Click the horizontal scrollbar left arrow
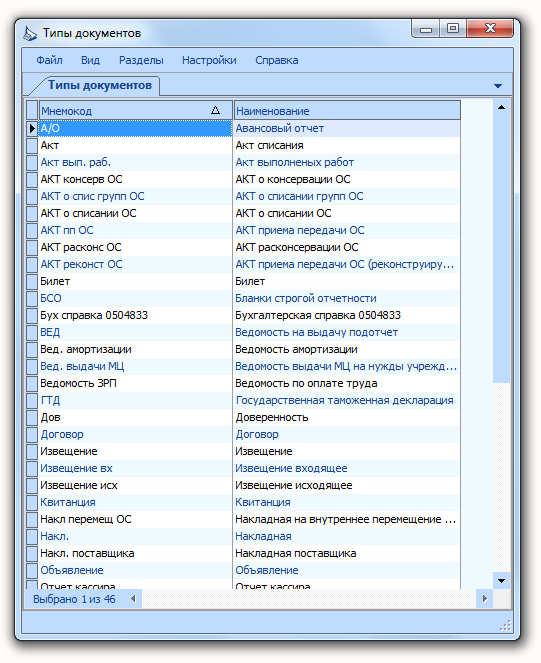This screenshot has width=541, height=663. [x=133, y=599]
